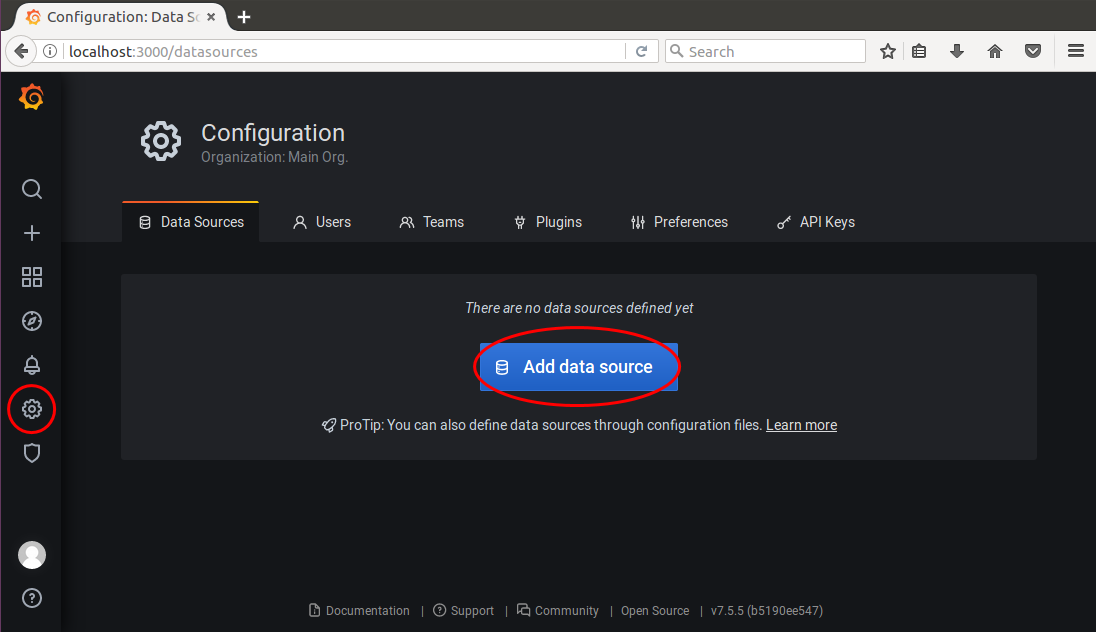Open the Pocket icon in browser toolbar
This screenshot has width=1096, height=632.
1033,51
